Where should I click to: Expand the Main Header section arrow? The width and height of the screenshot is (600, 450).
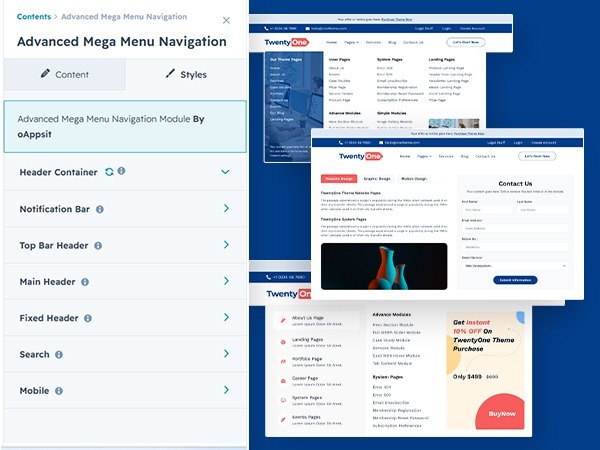(226, 281)
